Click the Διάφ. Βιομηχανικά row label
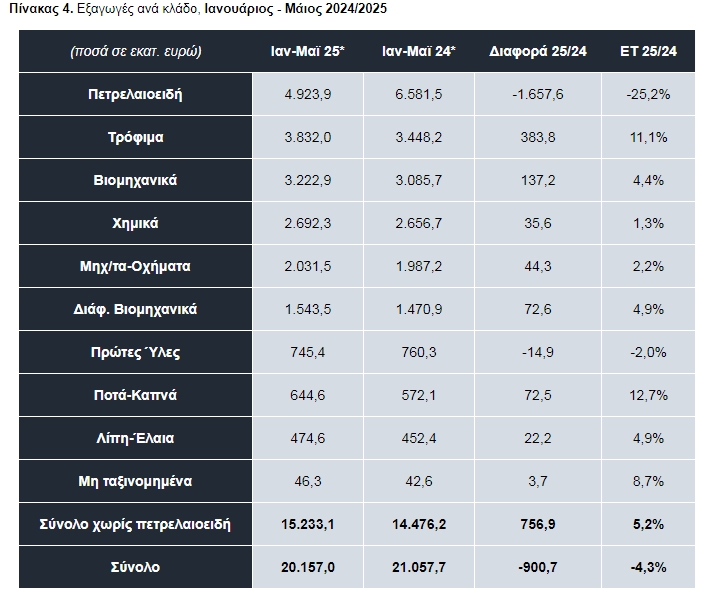 pos(135,309)
